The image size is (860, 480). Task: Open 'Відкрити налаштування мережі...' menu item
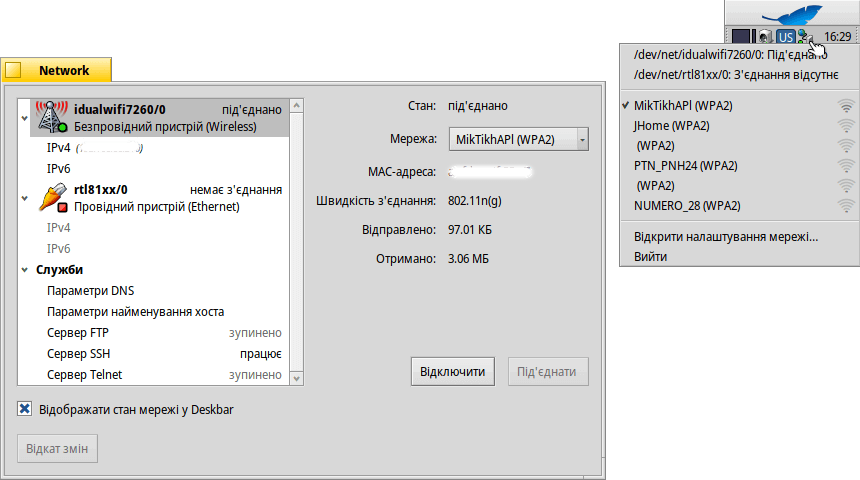pos(739,237)
